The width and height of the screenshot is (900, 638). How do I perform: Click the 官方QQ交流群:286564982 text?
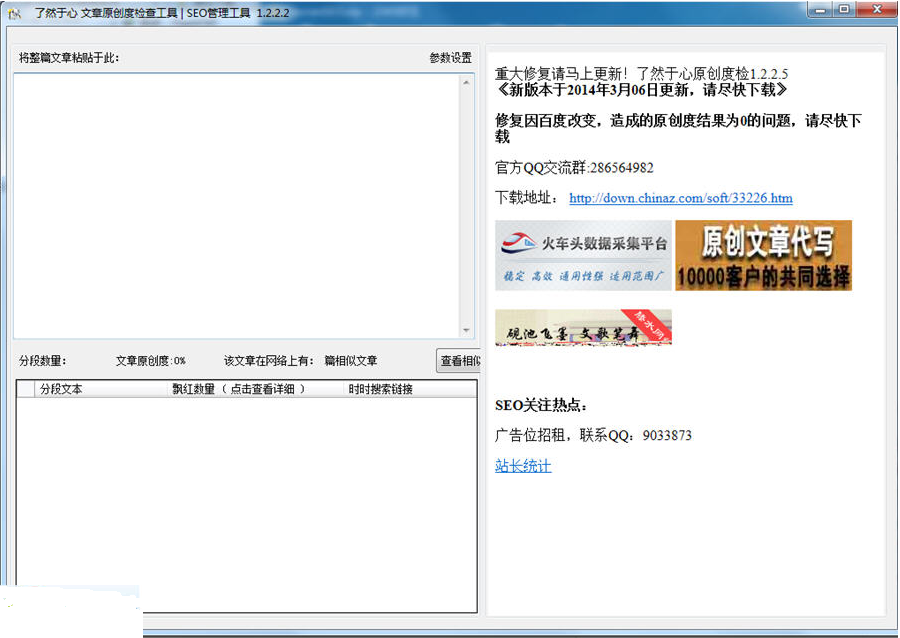tap(574, 168)
